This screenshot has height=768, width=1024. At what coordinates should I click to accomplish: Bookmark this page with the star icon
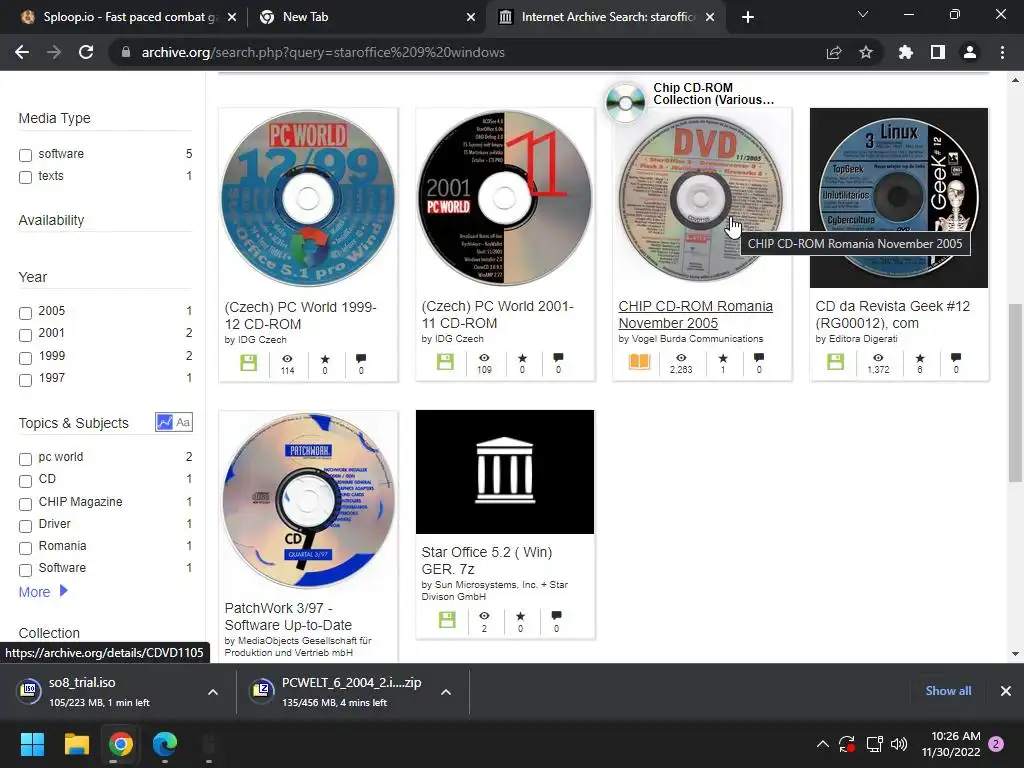tap(866, 52)
